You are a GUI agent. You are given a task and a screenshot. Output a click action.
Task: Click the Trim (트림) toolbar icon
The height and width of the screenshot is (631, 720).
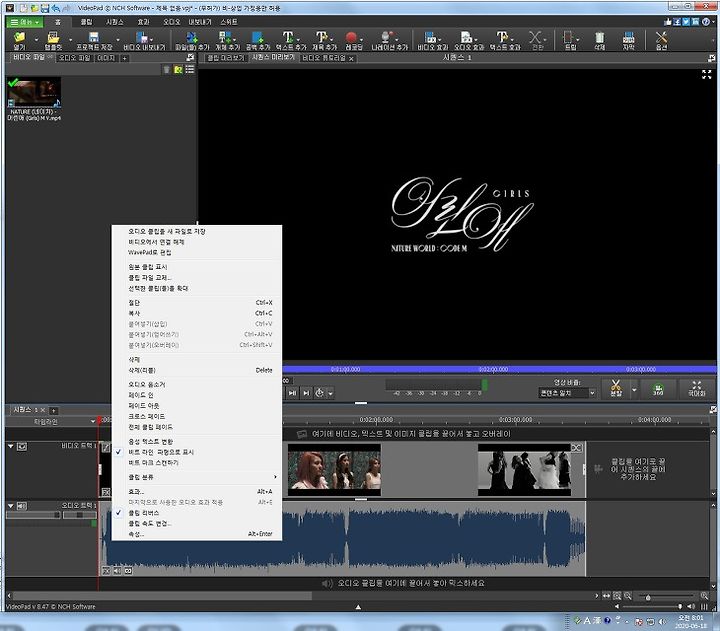tap(568, 37)
